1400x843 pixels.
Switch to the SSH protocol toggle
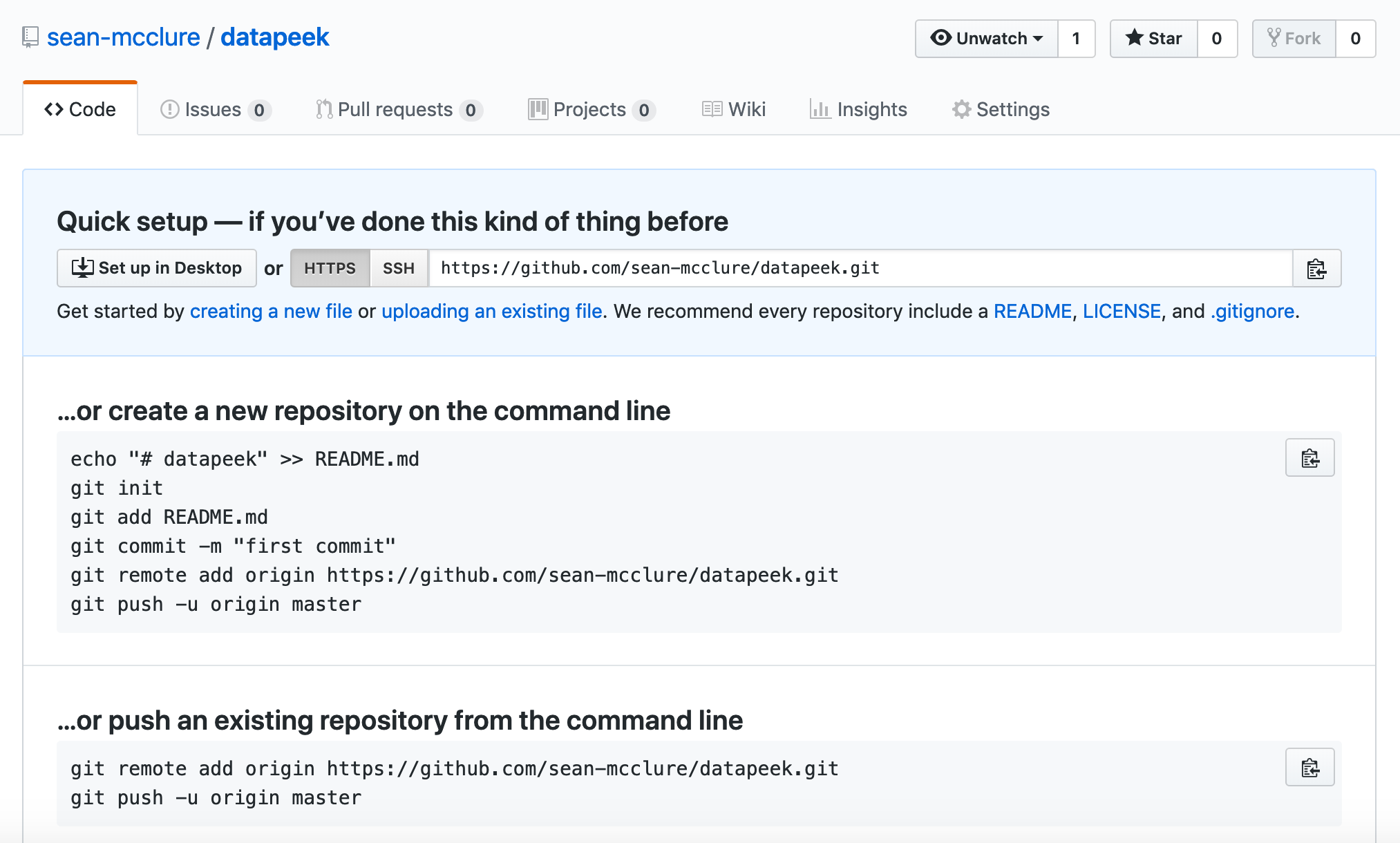tap(399, 268)
